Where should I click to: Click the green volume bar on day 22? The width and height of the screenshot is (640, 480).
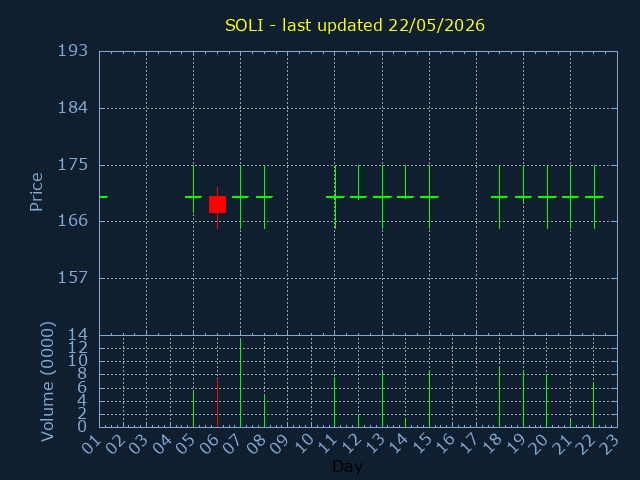(x=593, y=404)
